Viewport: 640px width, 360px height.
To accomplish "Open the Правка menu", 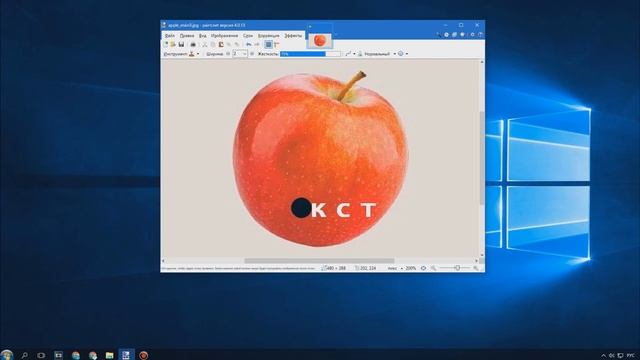I will tap(187, 36).
